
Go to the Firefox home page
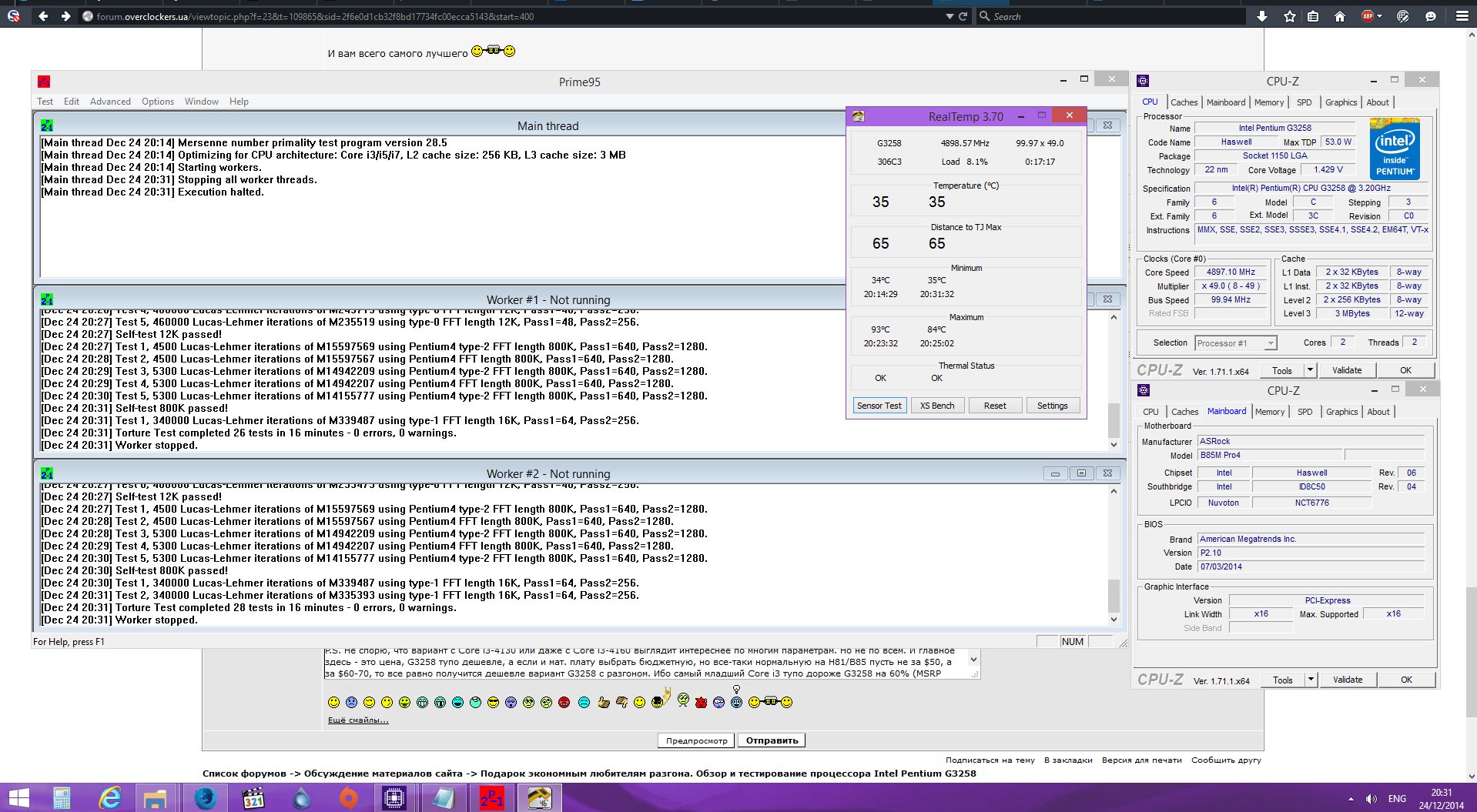pyautogui.click(x=1340, y=16)
